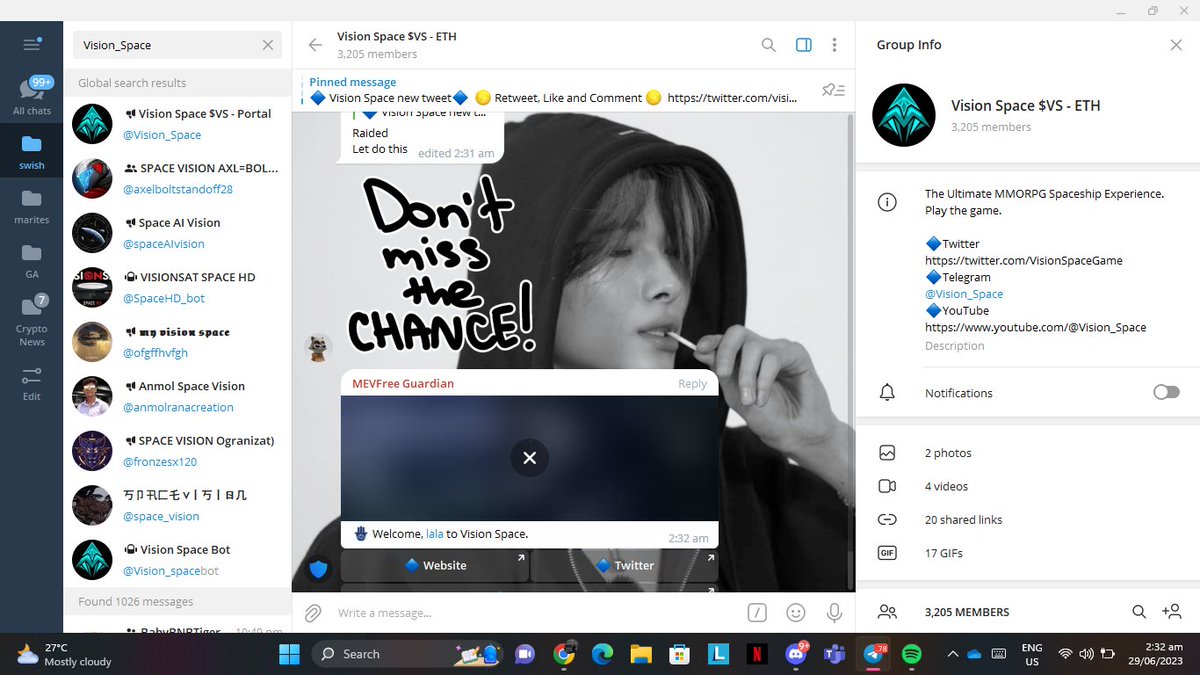The width and height of the screenshot is (1200, 675).
Task: Open the GA chat folder
Action: [x=32, y=259]
